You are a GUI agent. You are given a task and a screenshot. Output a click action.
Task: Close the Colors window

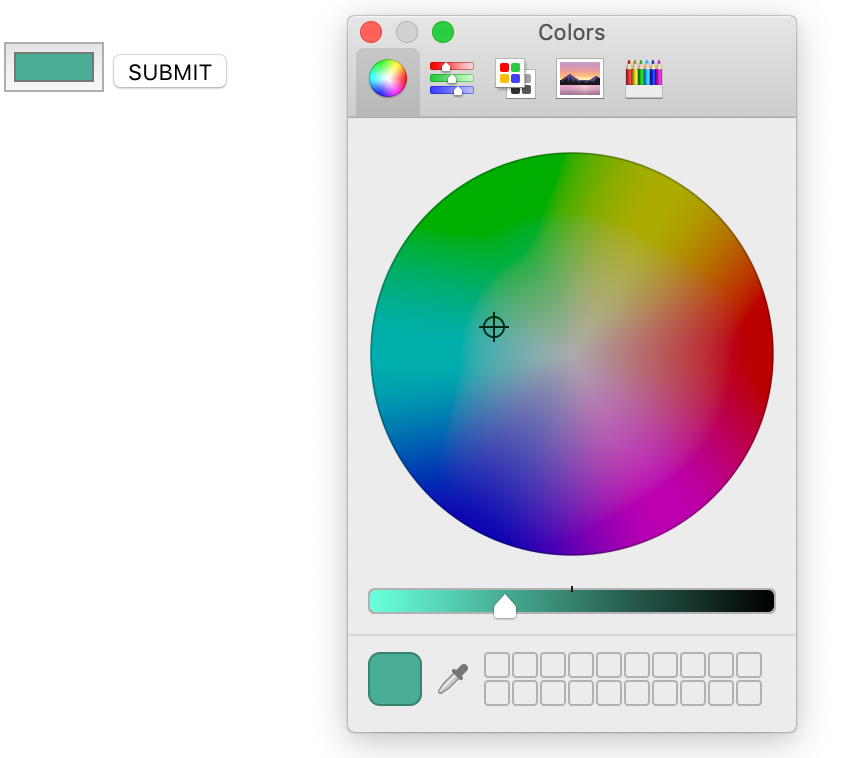(371, 32)
